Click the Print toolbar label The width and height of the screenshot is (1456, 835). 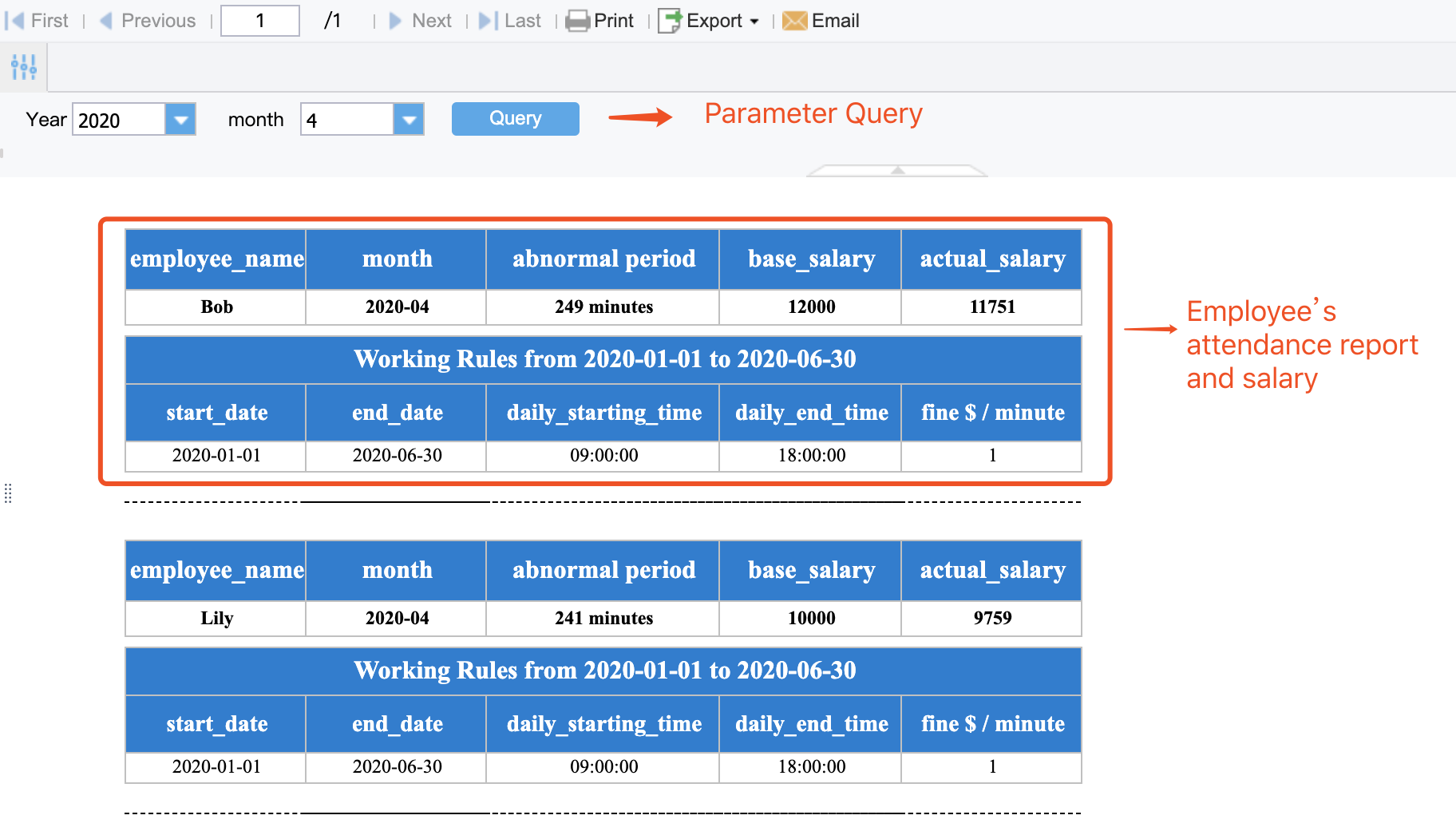[x=614, y=21]
